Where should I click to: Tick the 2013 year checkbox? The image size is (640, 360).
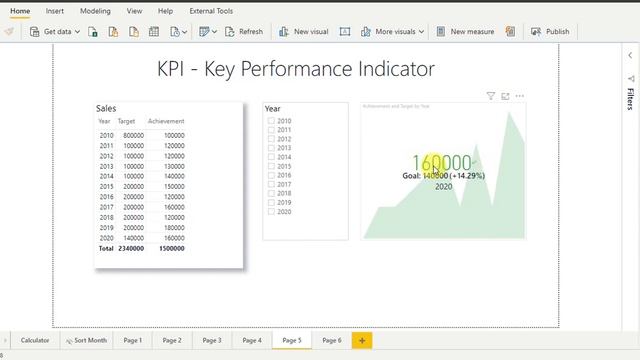271,148
